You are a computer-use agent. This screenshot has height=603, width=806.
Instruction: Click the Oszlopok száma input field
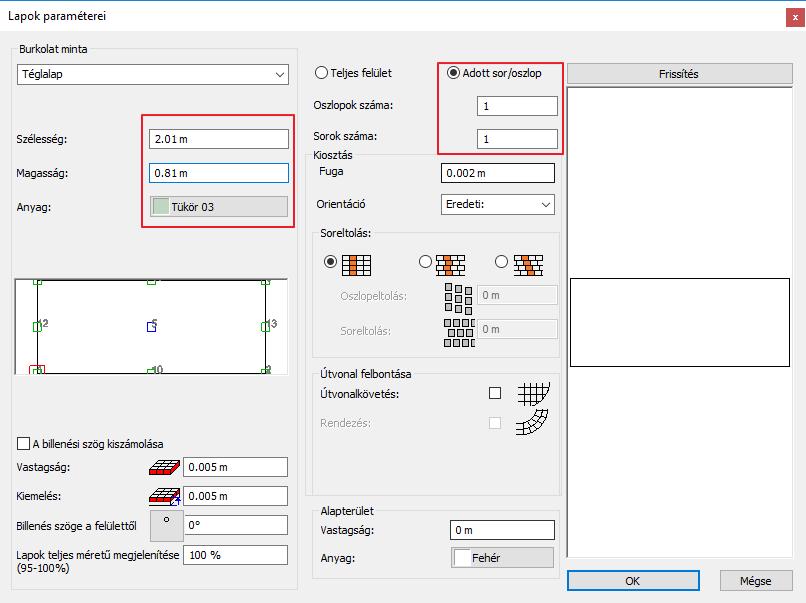coord(517,106)
